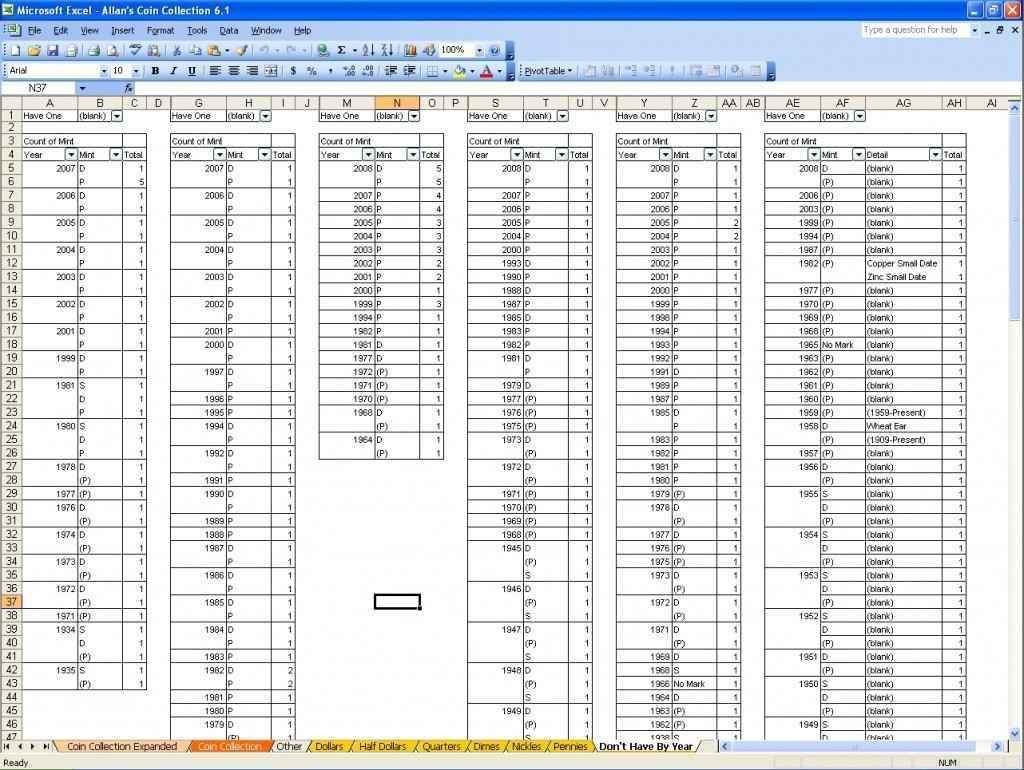Open the File menu
The height and width of the screenshot is (770, 1024).
point(34,30)
